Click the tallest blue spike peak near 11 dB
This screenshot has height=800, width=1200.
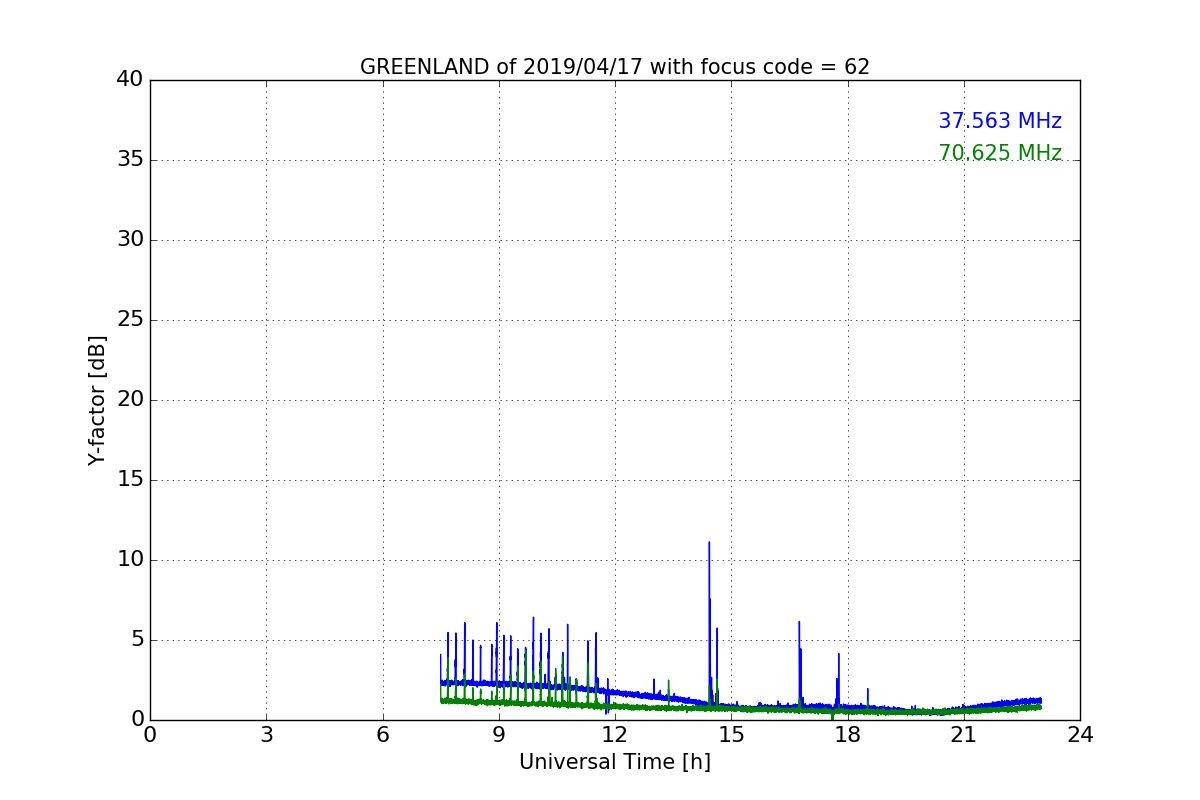(709, 543)
